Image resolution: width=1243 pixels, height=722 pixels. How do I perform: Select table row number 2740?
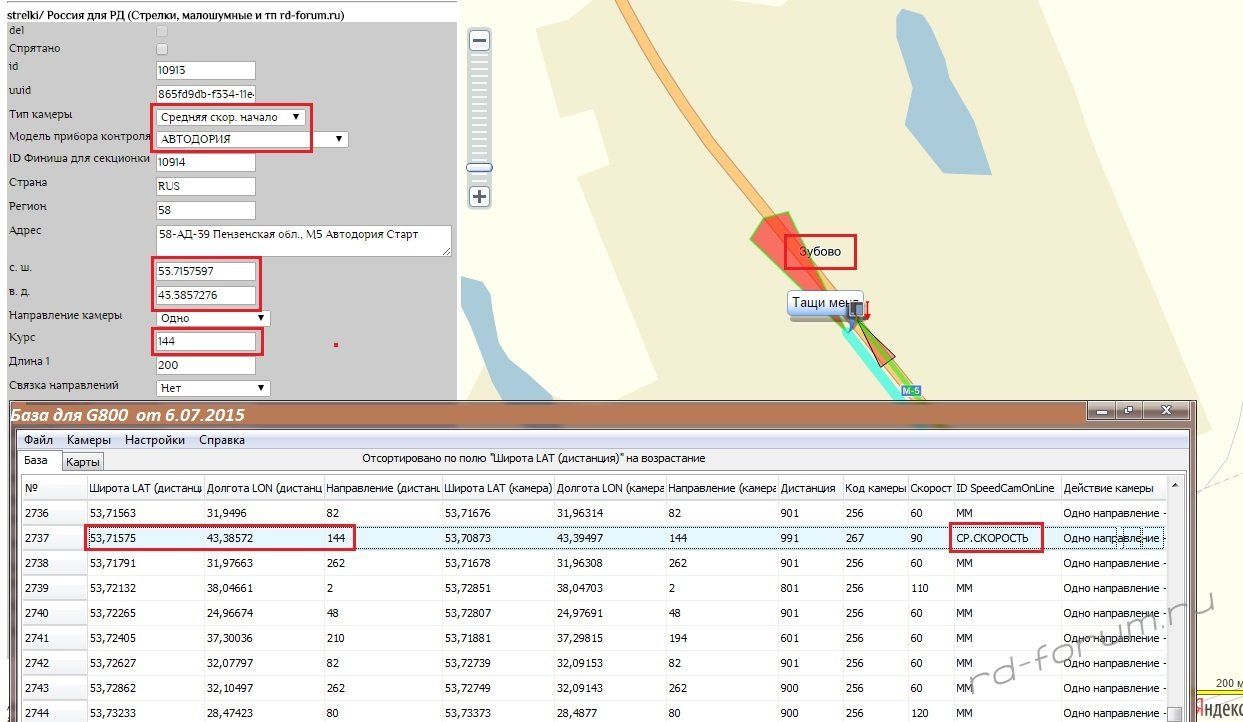pos(594,613)
